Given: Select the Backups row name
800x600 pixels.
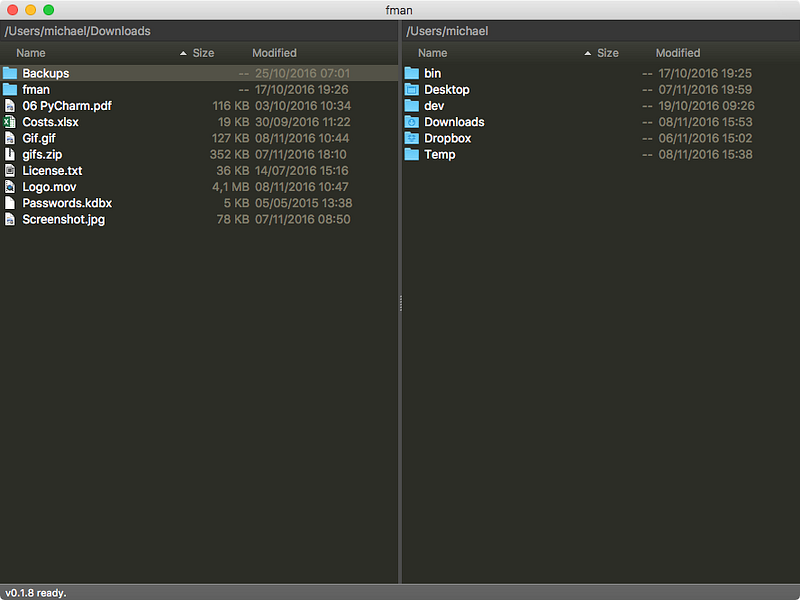Looking at the screenshot, I should (46, 73).
